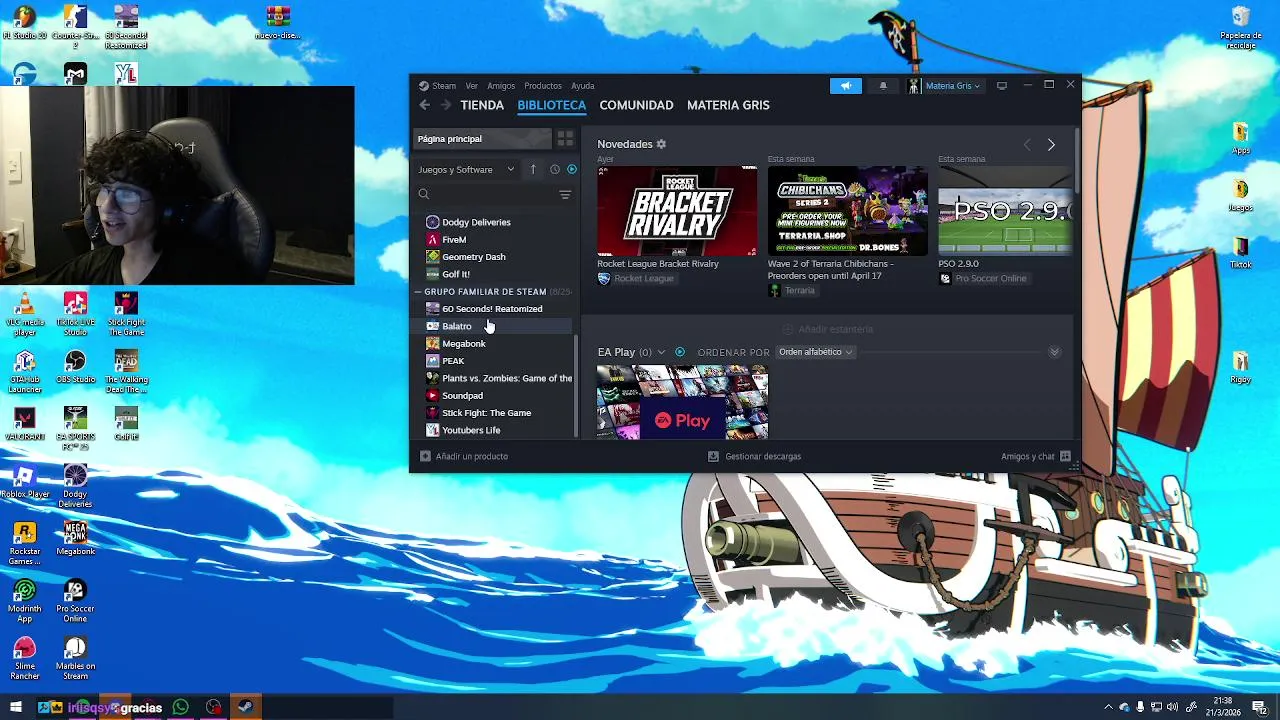Open Novedades settings gear
1280x720 pixels.
(661, 144)
